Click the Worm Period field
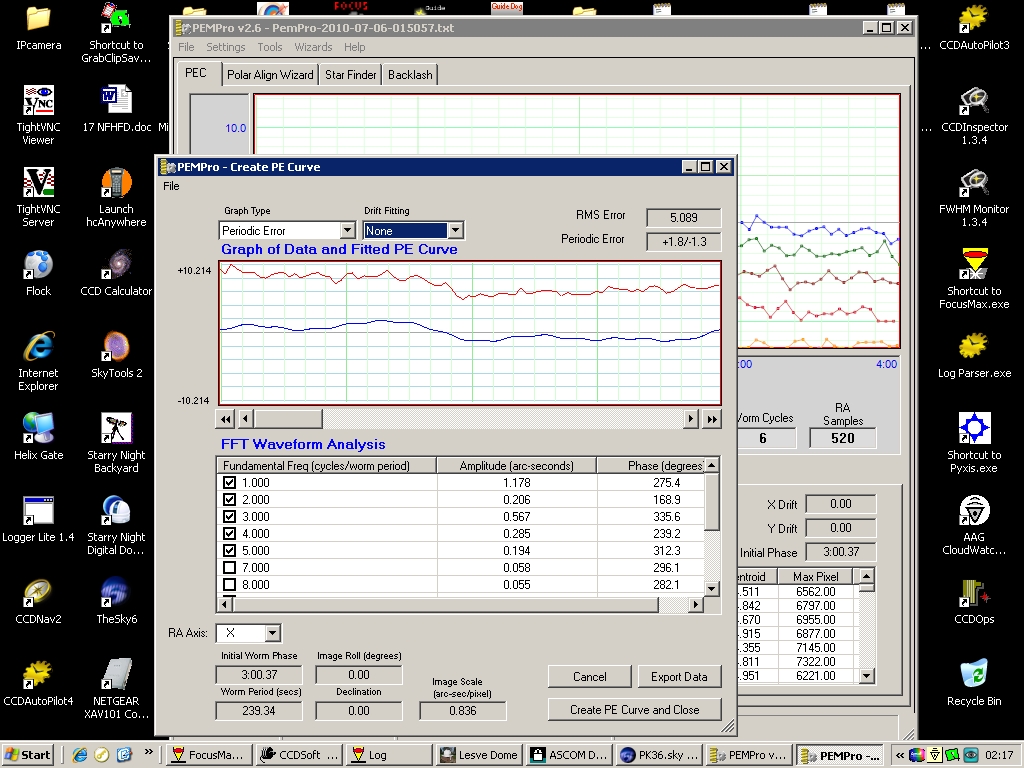The height and width of the screenshot is (768, 1024). (x=259, y=711)
